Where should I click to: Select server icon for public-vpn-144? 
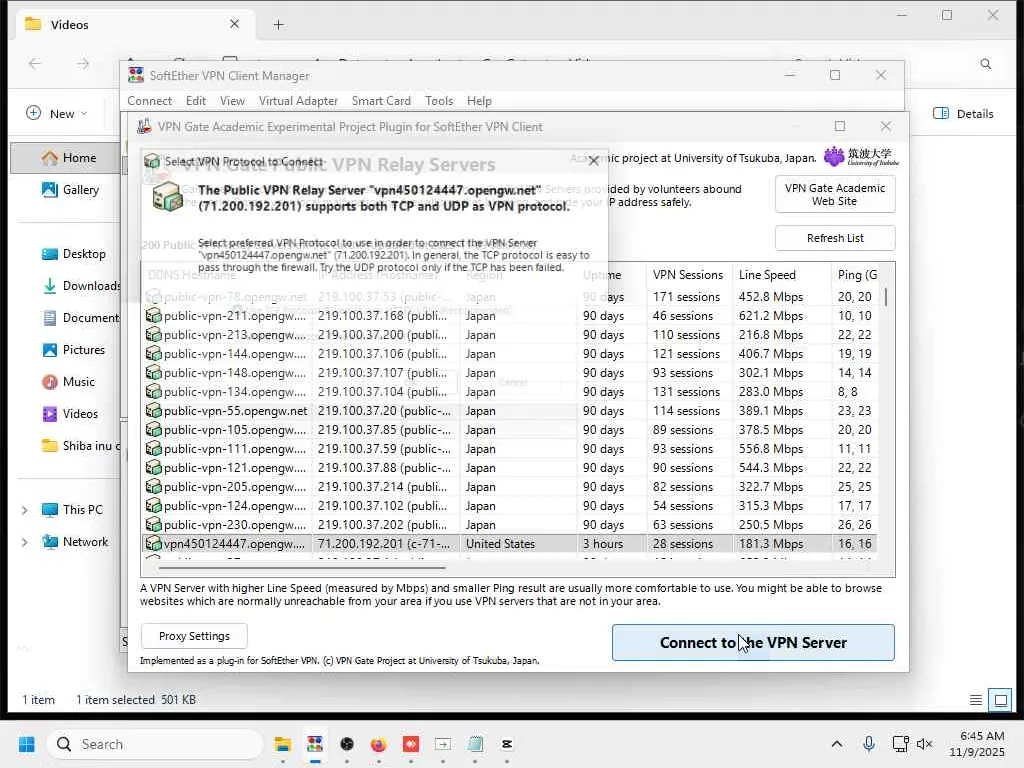(x=153, y=353)
